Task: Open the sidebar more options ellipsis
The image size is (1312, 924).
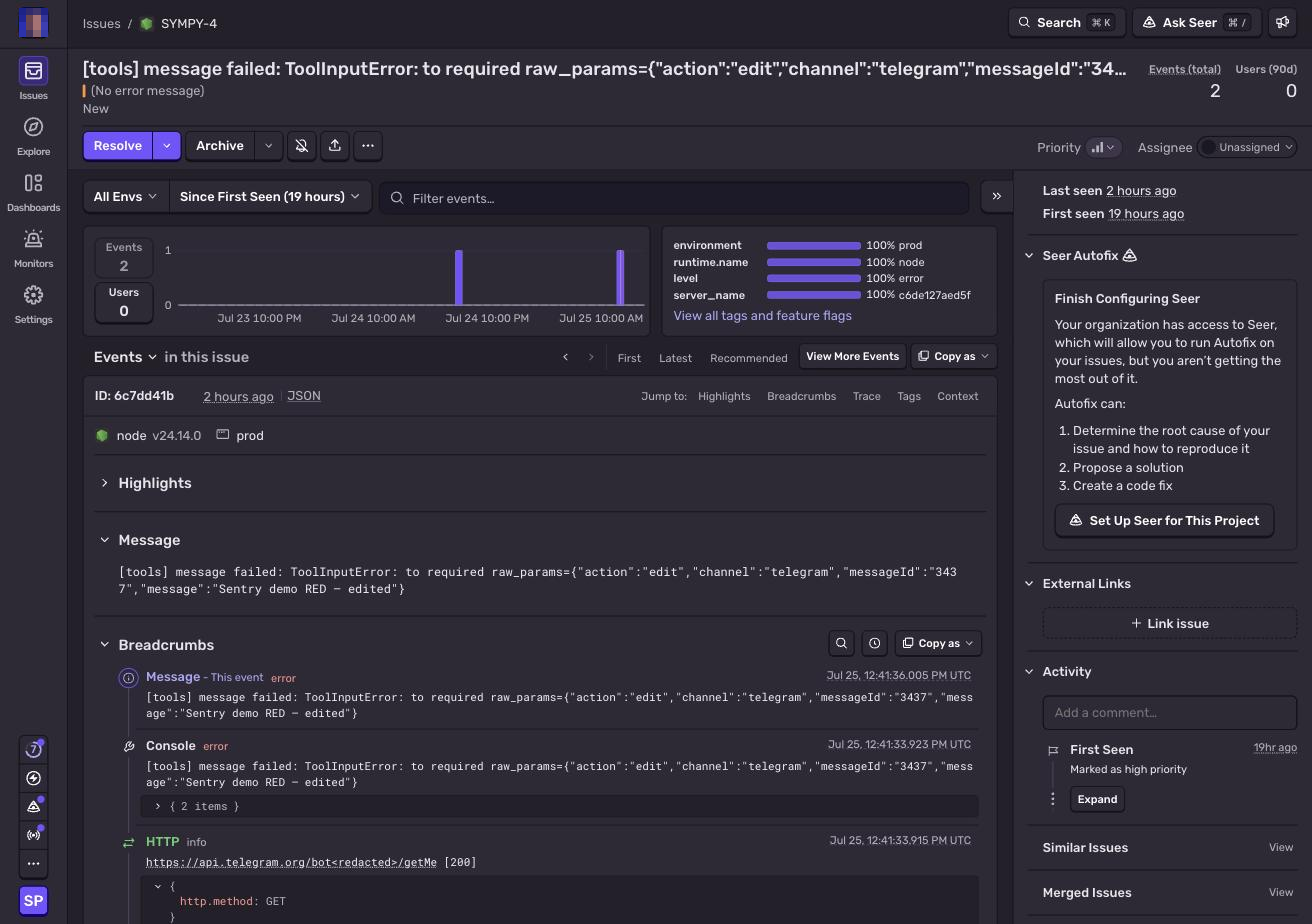Action: point(33,863)
